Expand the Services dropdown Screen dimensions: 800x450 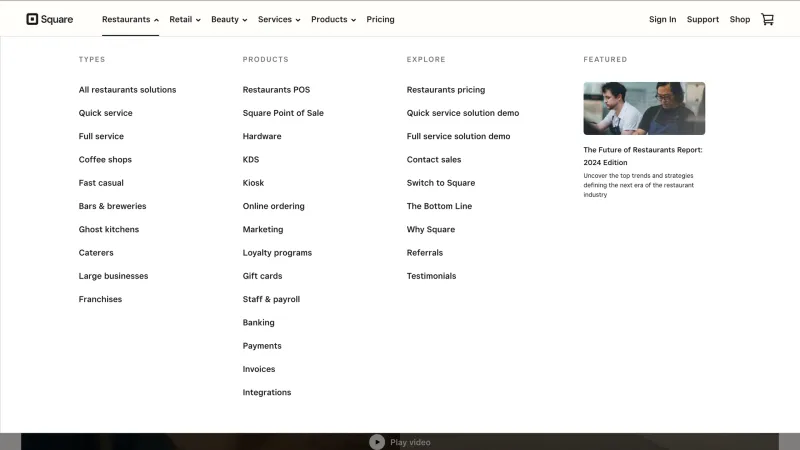[x=279, y=19]
